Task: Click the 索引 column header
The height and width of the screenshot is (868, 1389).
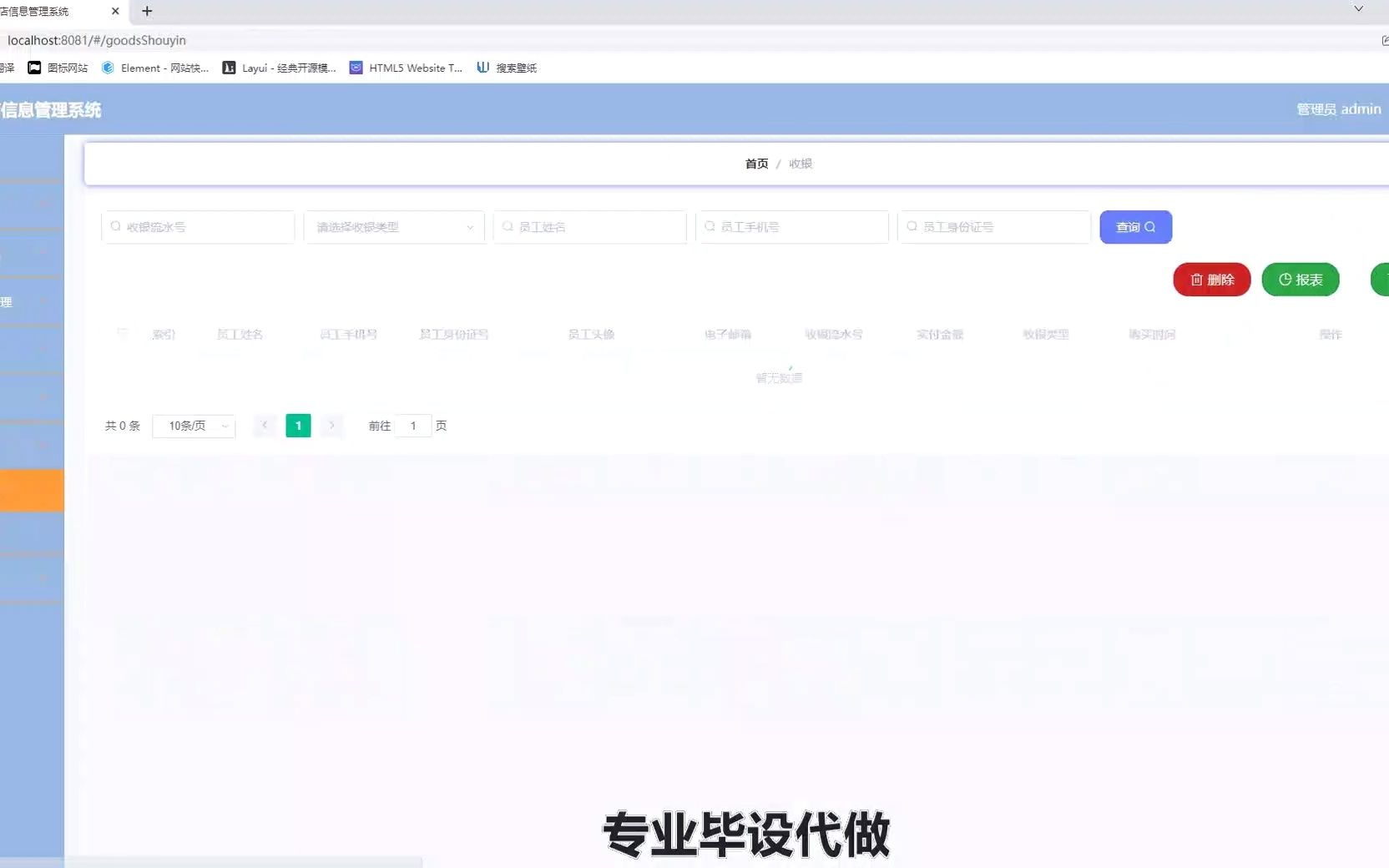Action: (x=164, y=335)
